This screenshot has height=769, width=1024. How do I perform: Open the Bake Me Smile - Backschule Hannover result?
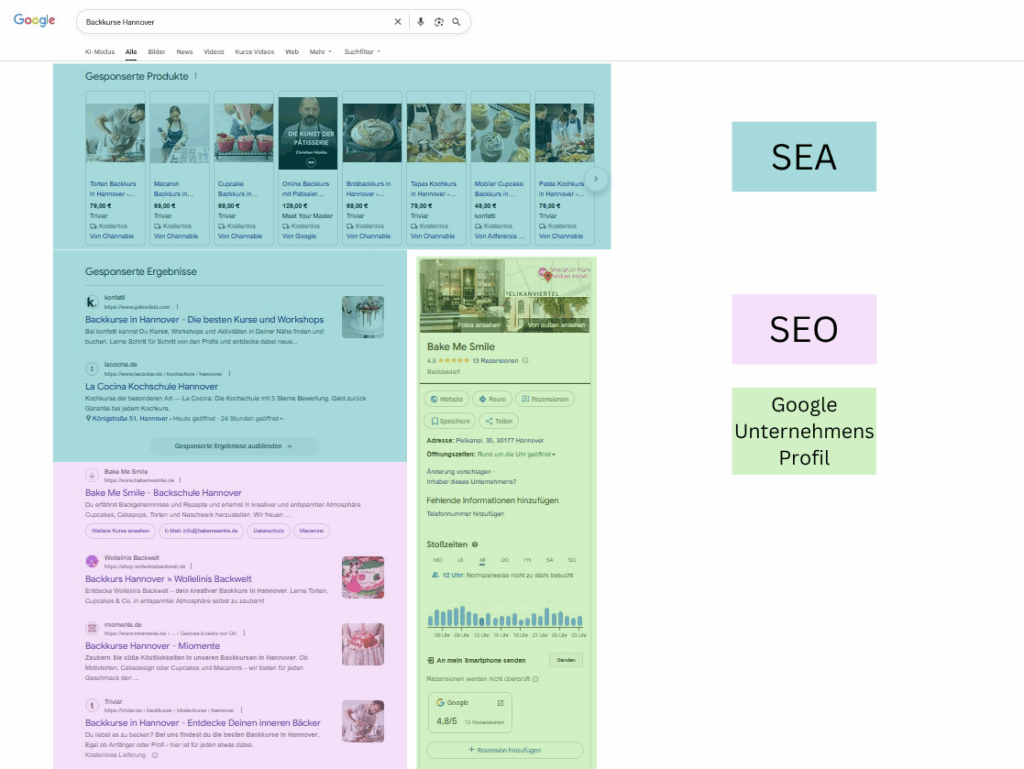[163, 493]
